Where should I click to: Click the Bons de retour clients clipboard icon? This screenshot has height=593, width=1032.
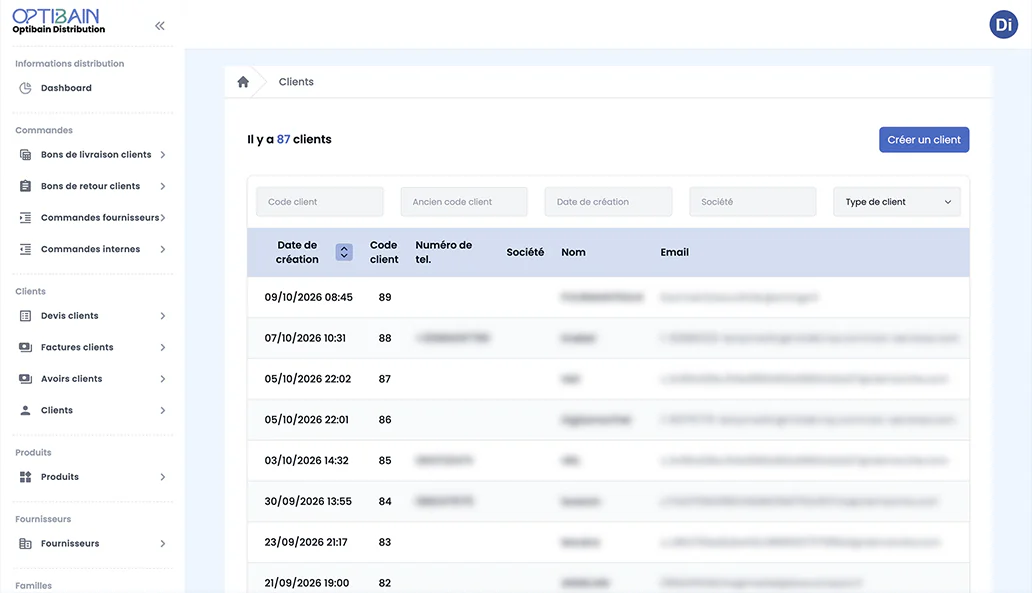25,186
